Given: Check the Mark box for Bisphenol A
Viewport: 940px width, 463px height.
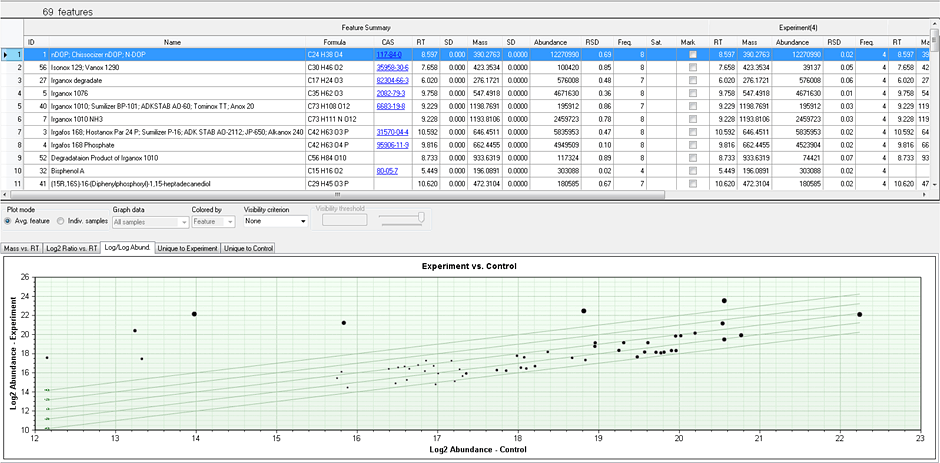Looking at the screenshot, I should [693, 170].
